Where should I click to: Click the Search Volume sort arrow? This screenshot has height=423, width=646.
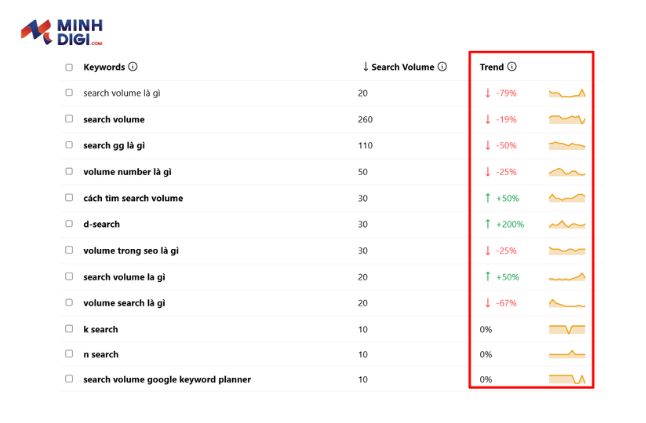pyautogui.click(x=365, y=67)
